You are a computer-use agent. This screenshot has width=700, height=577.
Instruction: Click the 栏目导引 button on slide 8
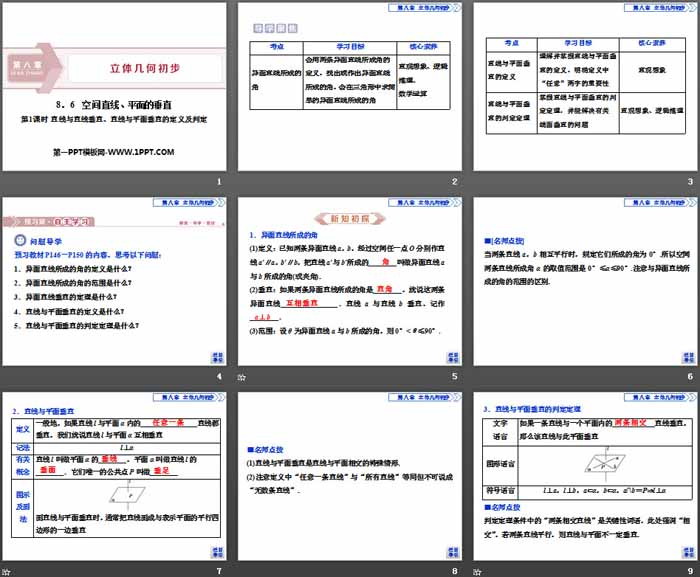pos(452,552)
